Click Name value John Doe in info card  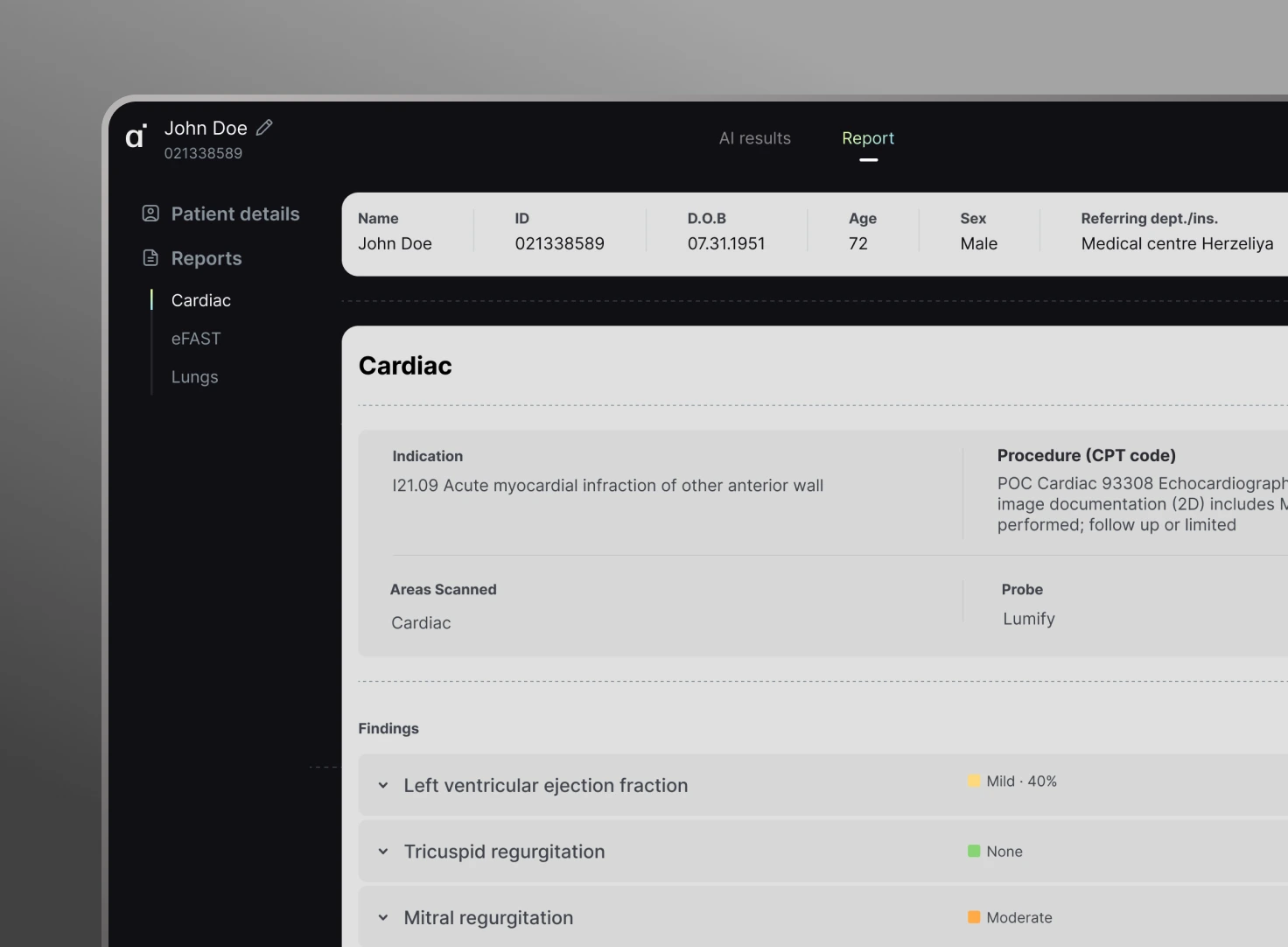point(395,243)
